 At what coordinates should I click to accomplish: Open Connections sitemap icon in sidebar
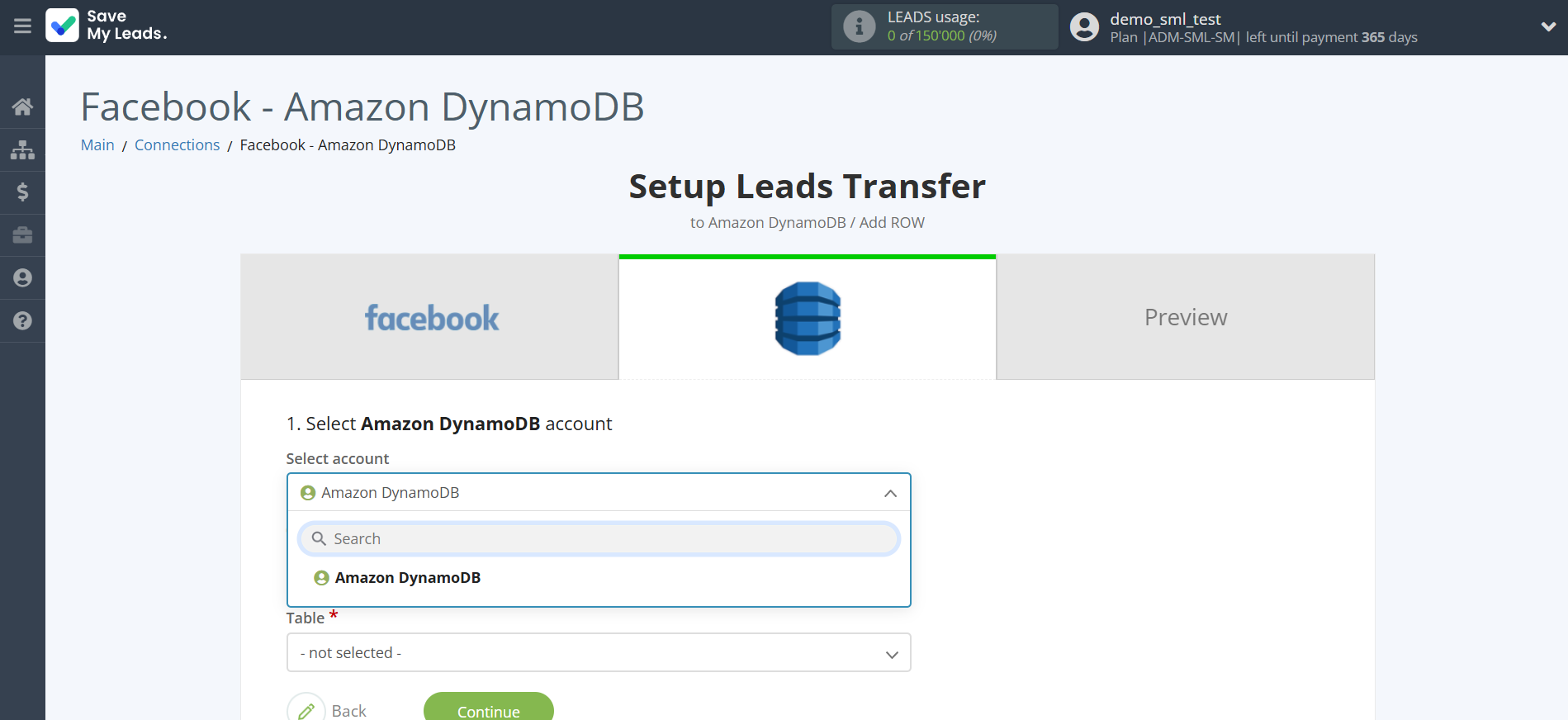pyautogui.click(x=22, y=149)
